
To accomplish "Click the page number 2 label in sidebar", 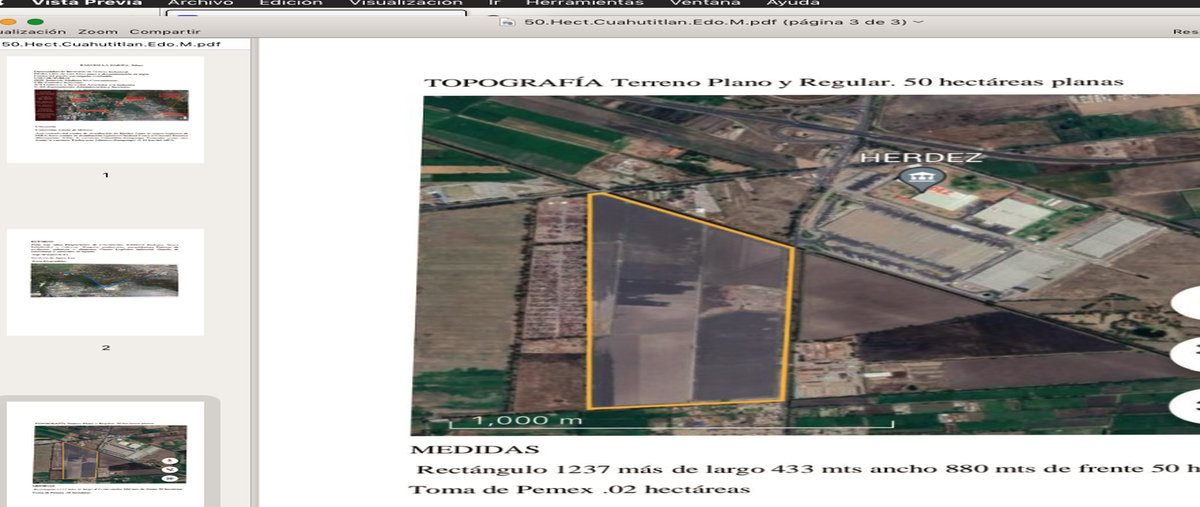I will [x=106, y=348].
